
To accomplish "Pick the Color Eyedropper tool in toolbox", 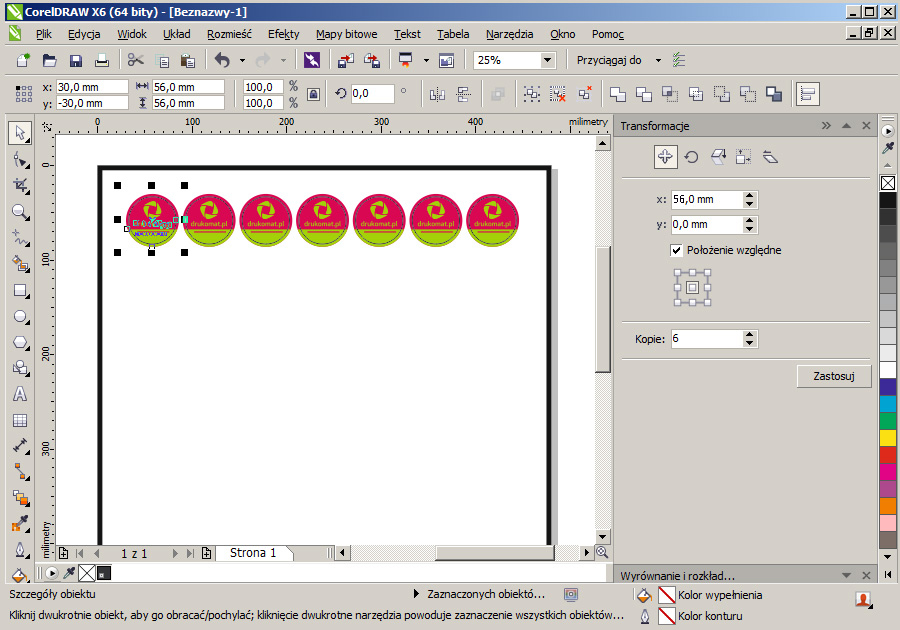I will tap(21, 523).
